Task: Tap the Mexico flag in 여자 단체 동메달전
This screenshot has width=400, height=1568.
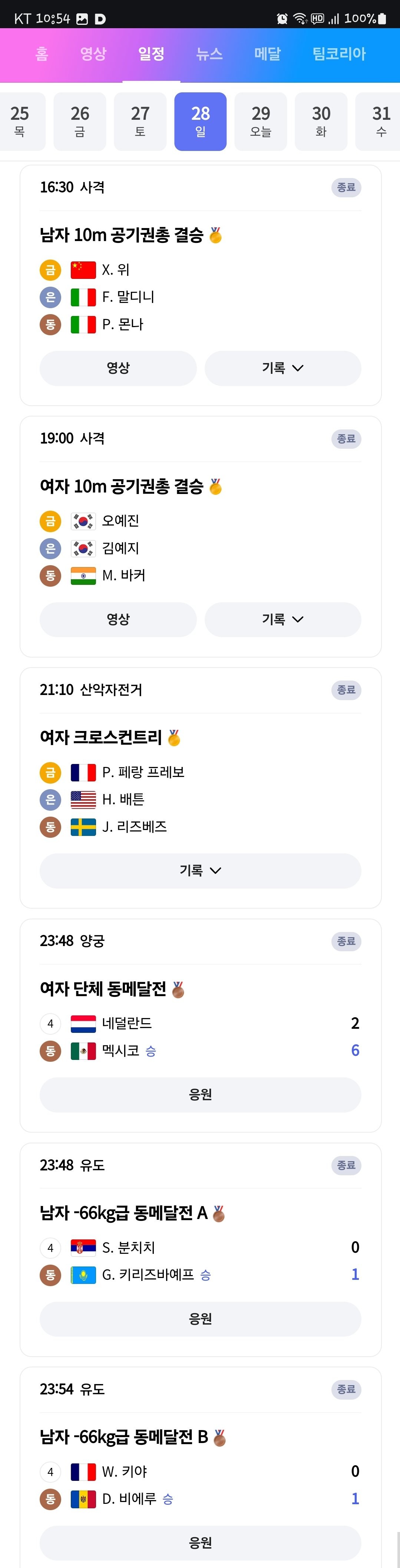Action: (x=83, y=1051)
